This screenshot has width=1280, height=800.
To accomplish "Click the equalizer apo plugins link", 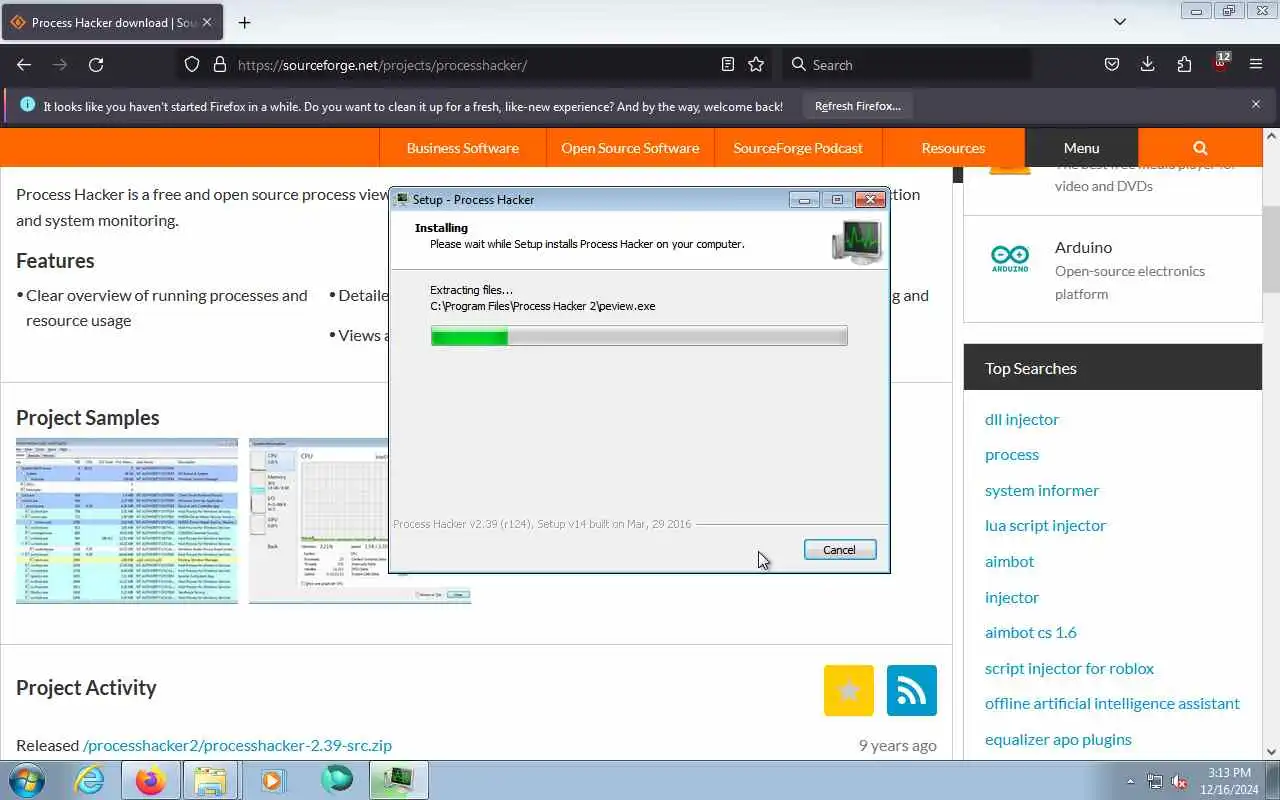I will coord(1058,739).
